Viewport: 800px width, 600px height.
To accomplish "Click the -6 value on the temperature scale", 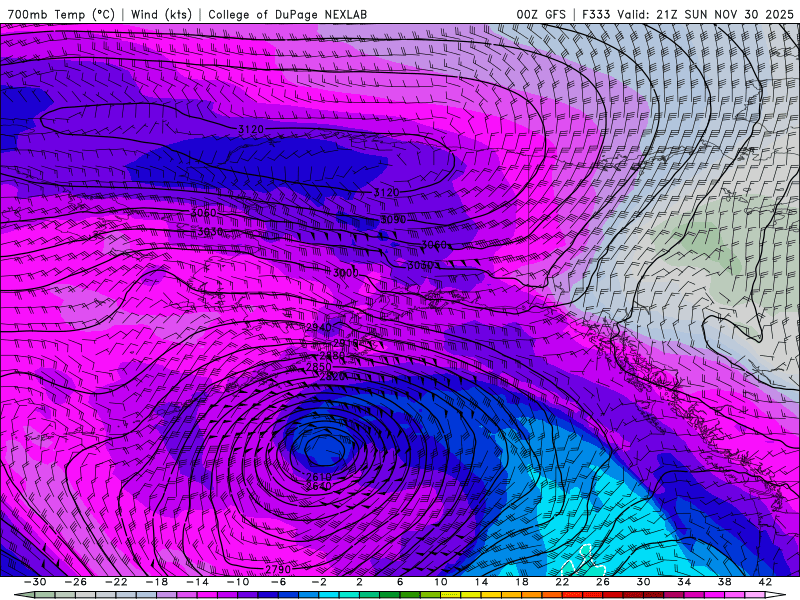I will click(x=278, y=582).
